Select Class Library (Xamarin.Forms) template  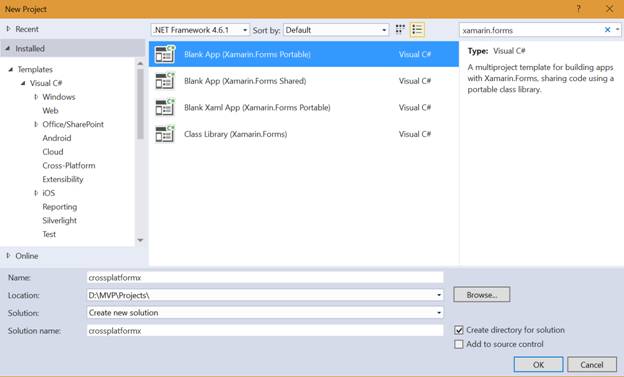(x=304, y=134)
